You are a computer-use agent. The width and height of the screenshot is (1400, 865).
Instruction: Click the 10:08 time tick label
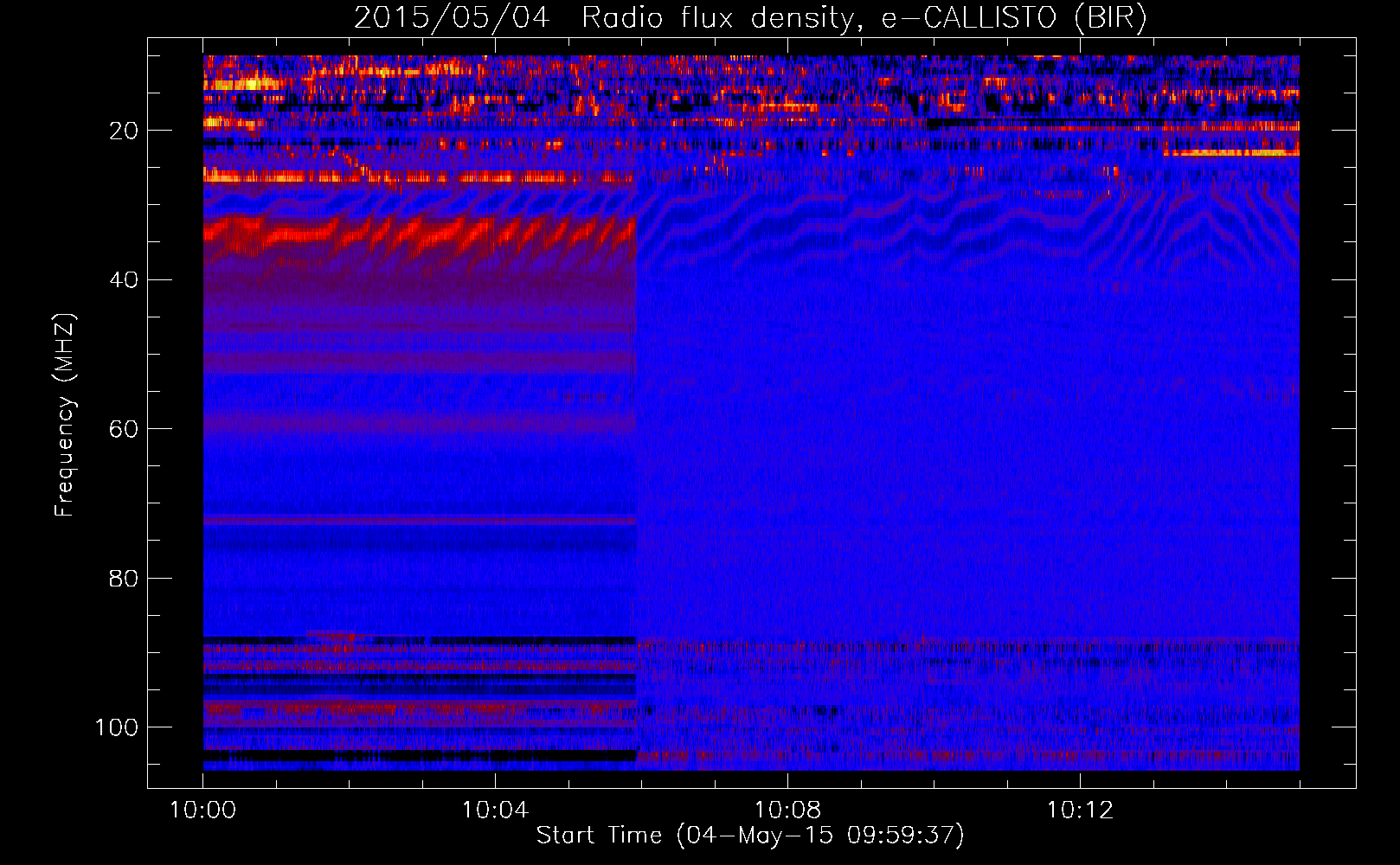pos(787,811)
